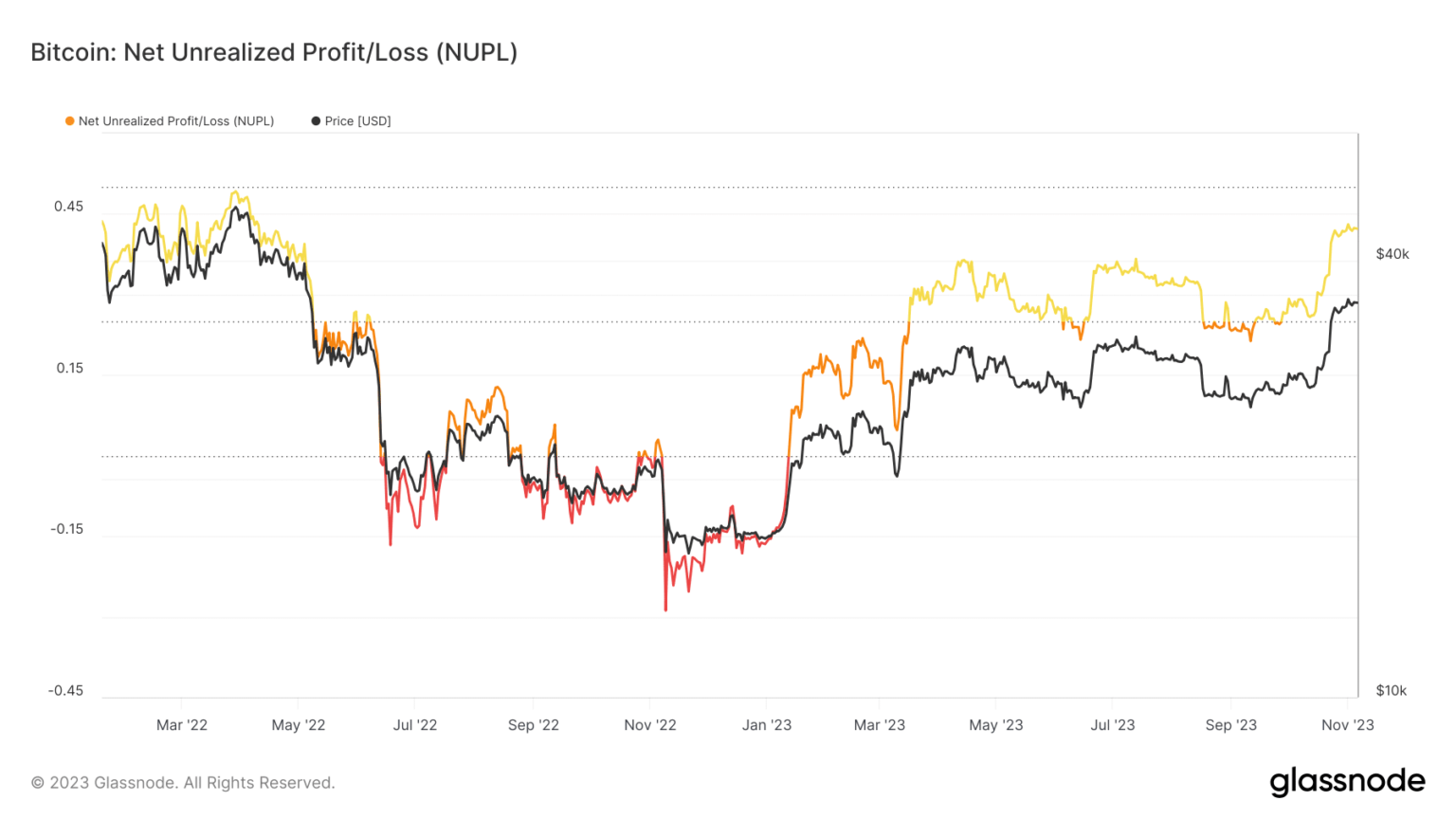Click the Jul '22 x-axis label

pyautogui.click(x=415, y=725)
